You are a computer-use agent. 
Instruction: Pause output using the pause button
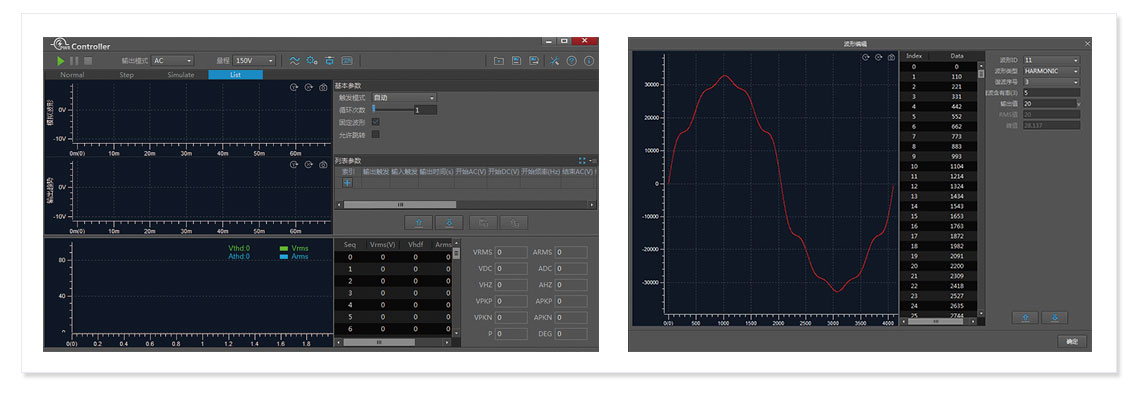[x=74, y=61]
